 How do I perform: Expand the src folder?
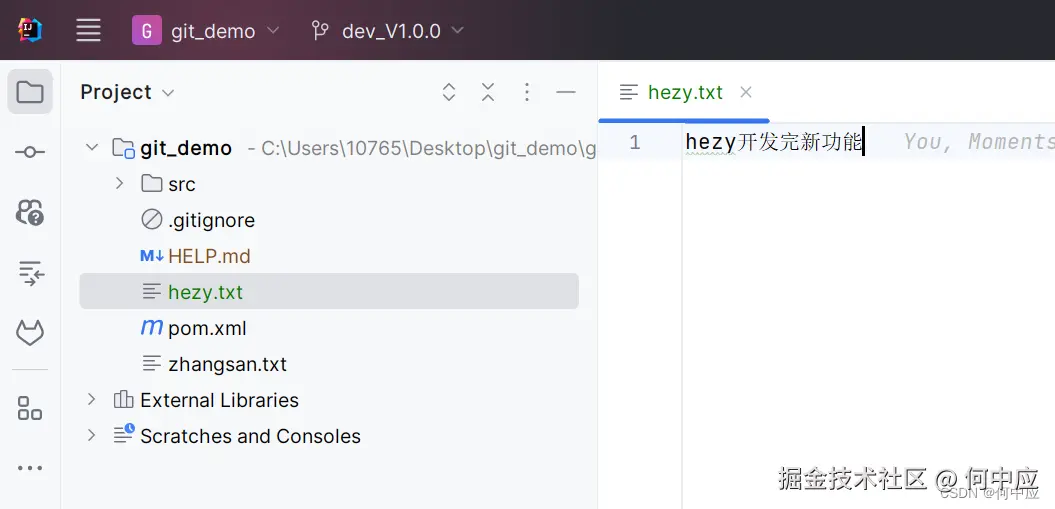[x=120, y=184]
